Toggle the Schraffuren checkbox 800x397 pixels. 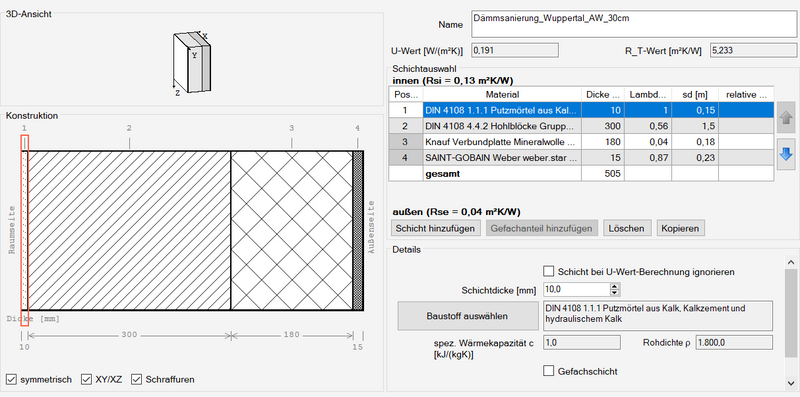136,379
